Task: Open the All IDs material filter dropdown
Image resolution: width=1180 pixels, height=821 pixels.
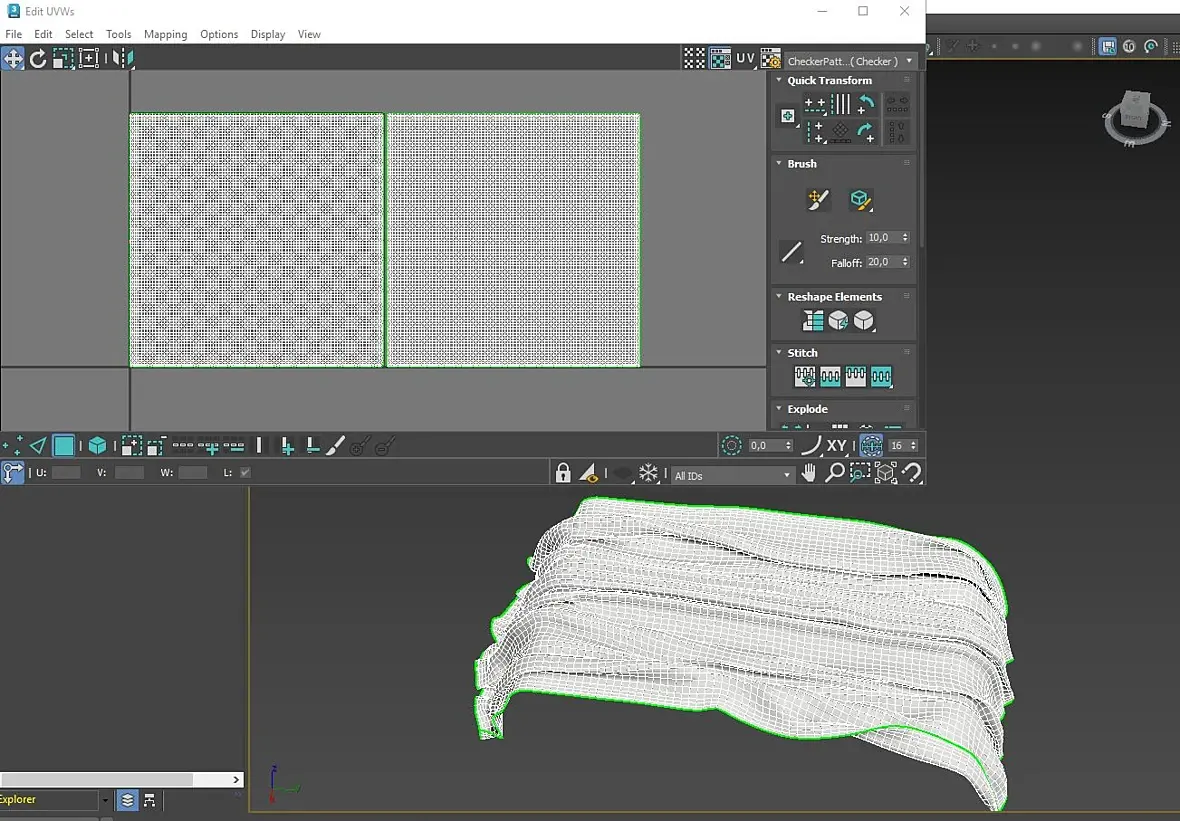Action: [x=733, y=476]
